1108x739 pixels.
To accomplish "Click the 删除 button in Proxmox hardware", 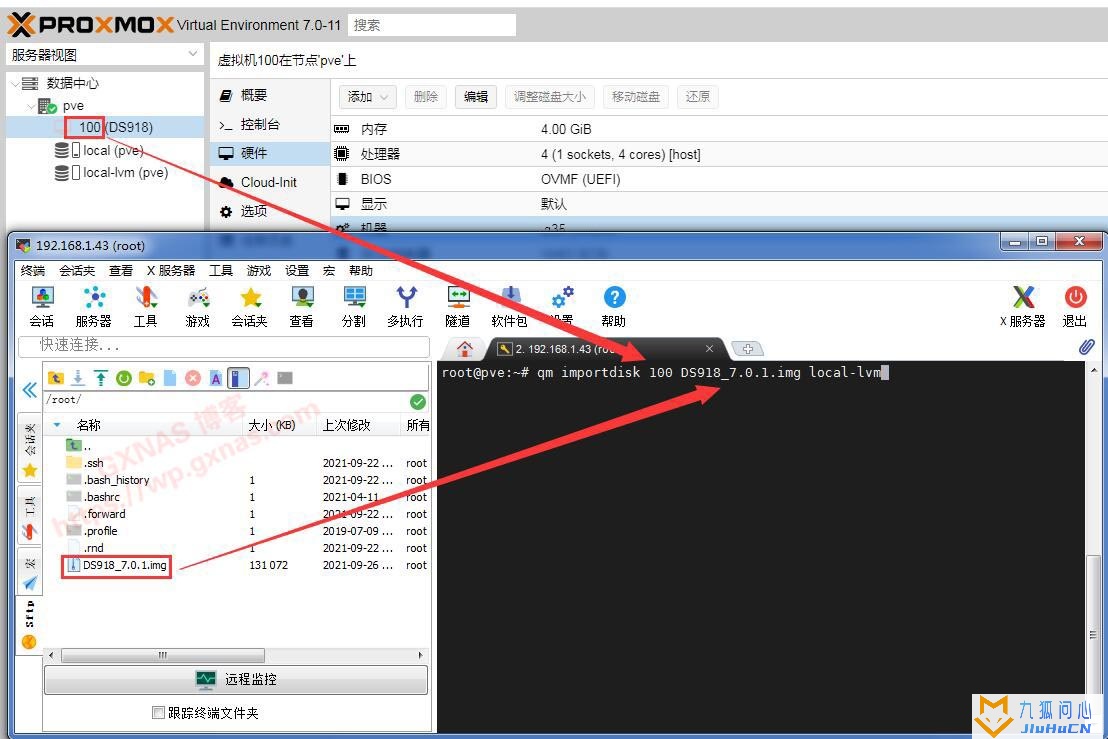I will [x=425, y=97].
